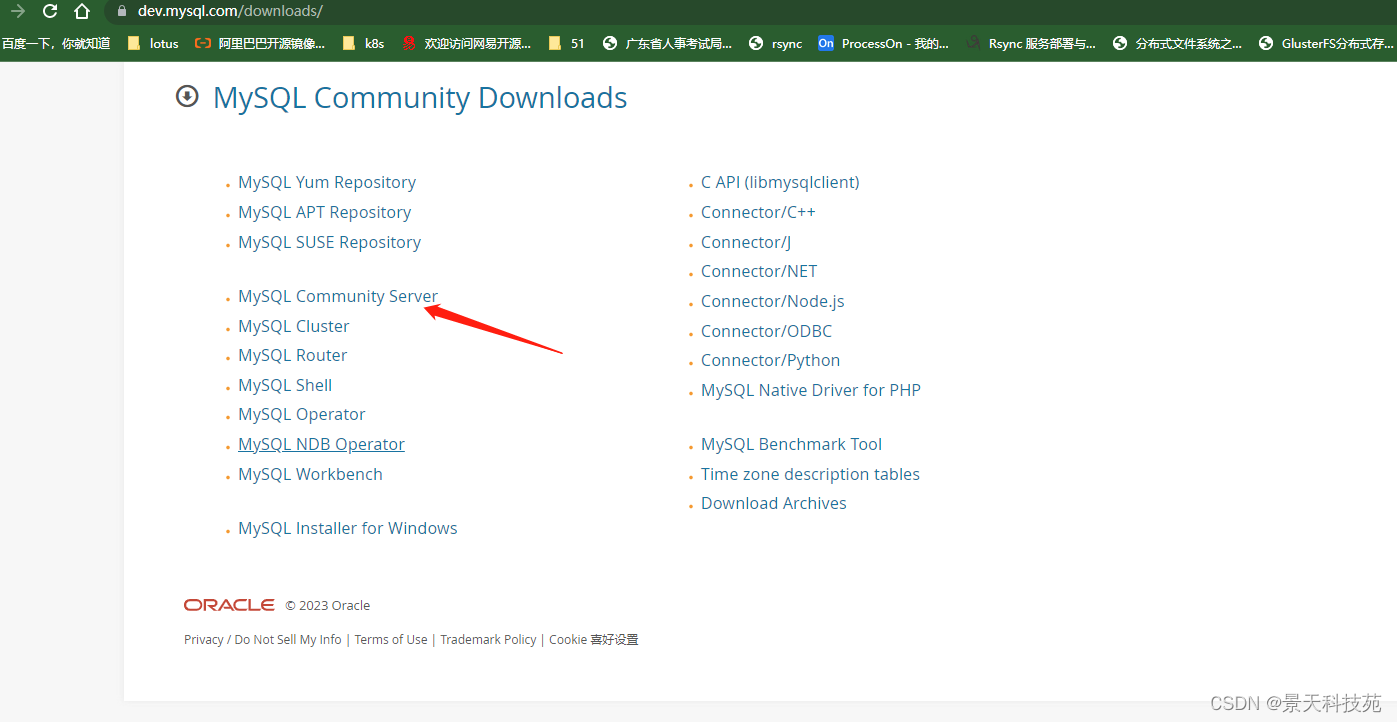
Task: Open MySQL Cluster link
Action: pyautogui.click(x=294, y=326)
